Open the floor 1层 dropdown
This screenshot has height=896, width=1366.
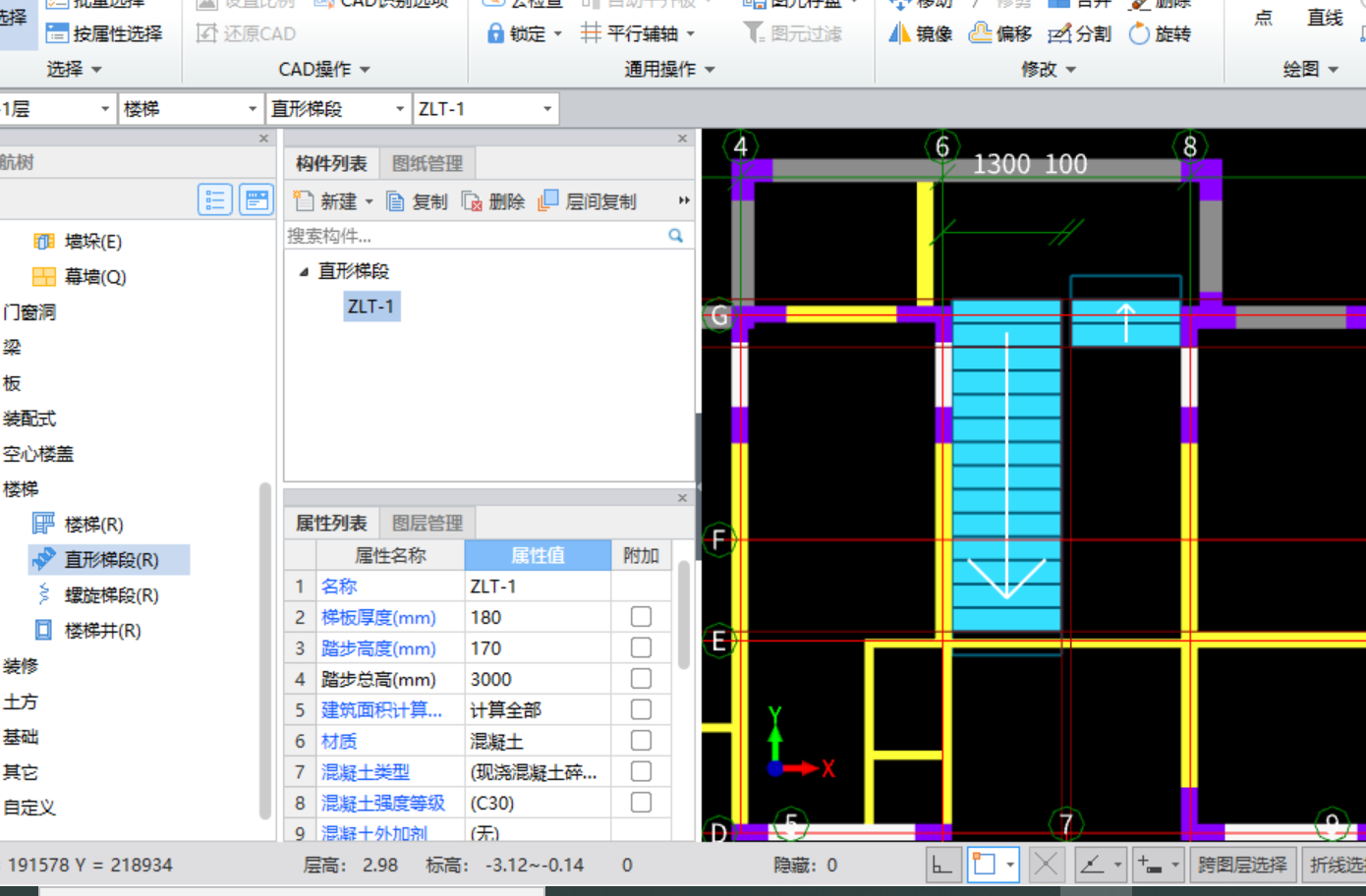point(105,109)
